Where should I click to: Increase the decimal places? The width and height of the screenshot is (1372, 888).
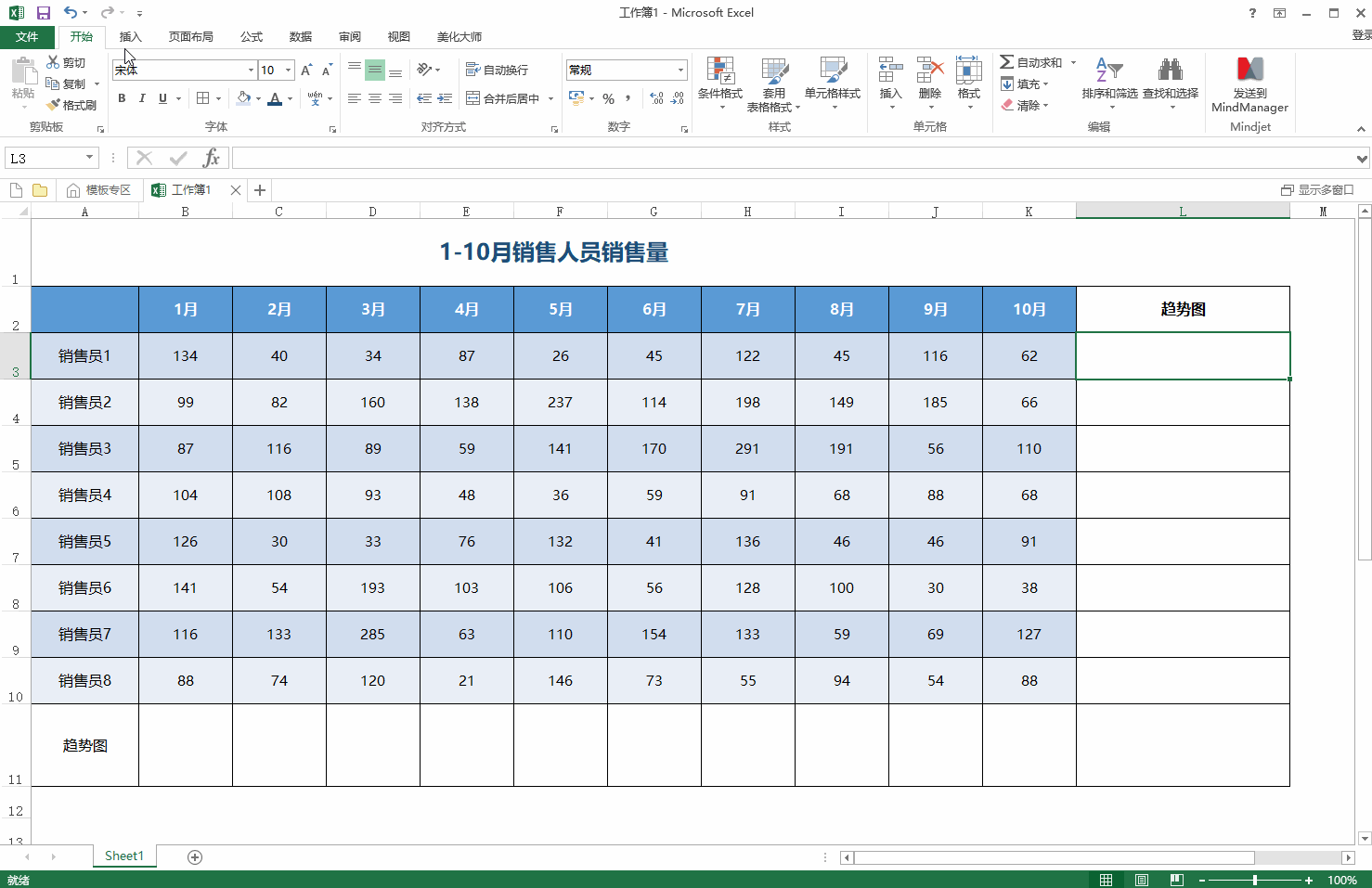pyautogui.click(x=657, y=98)
